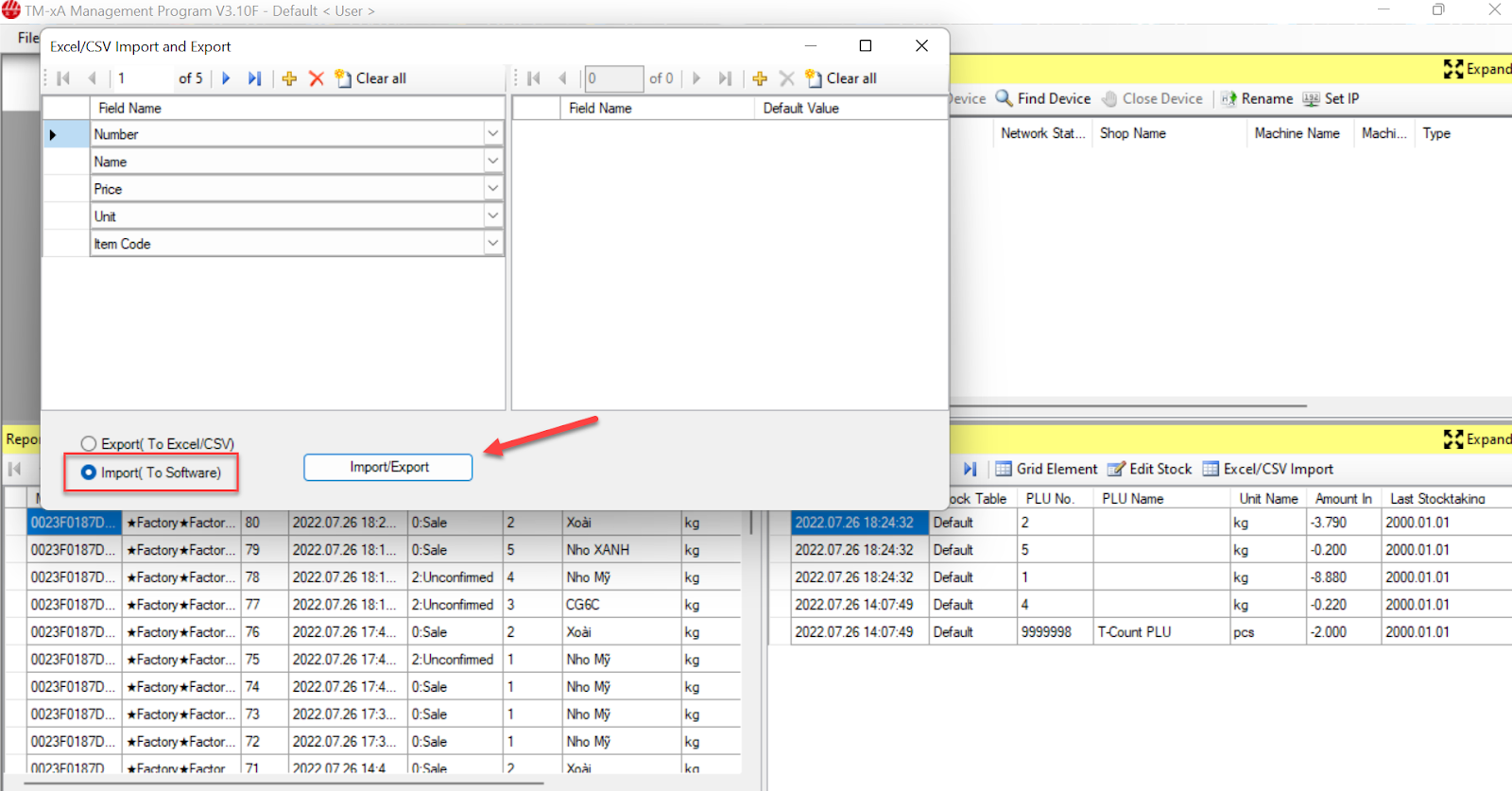Select Export (To Excel/CSV) radio option
Screen dimensions: 1512x791
pyautogui.click(x=89, y=443)
